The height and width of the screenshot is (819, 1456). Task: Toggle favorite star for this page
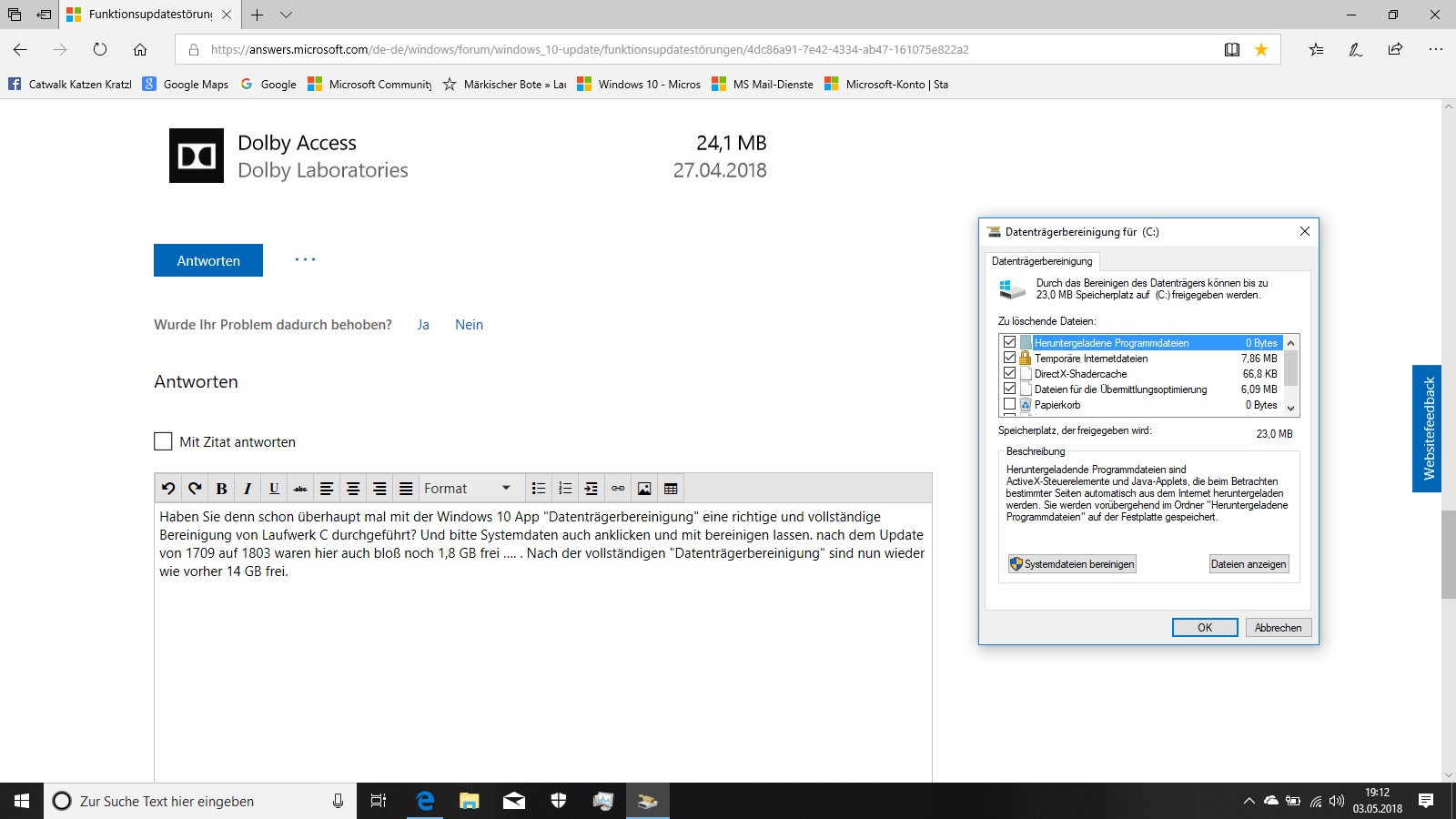[1261, 50]
